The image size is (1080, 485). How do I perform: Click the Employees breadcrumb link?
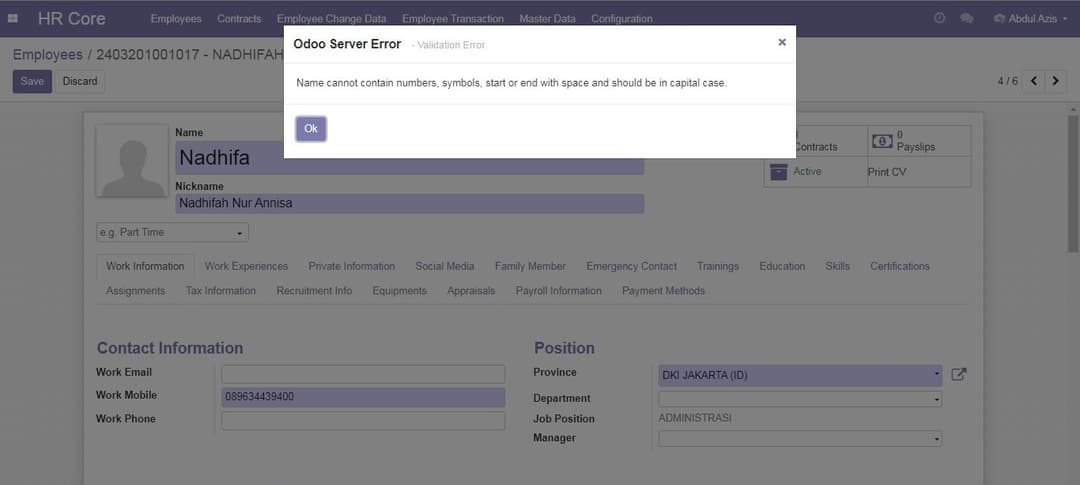point(48,54)
